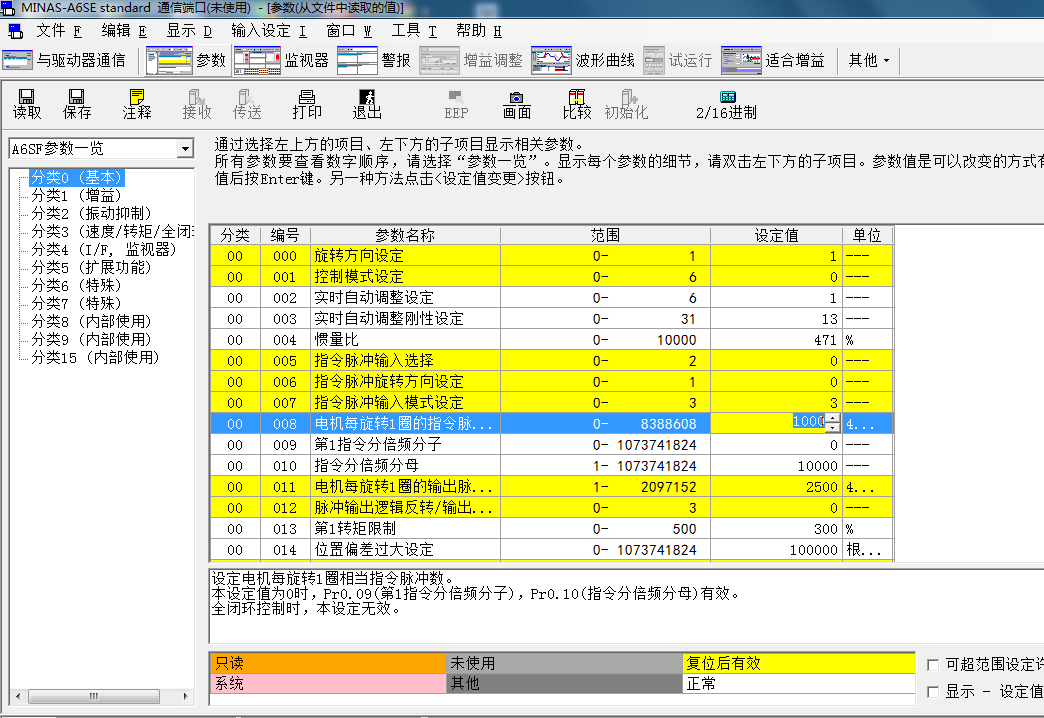Click the 退出 (Exit) icon
This screenshot has height=718, width=1044.
367,103
